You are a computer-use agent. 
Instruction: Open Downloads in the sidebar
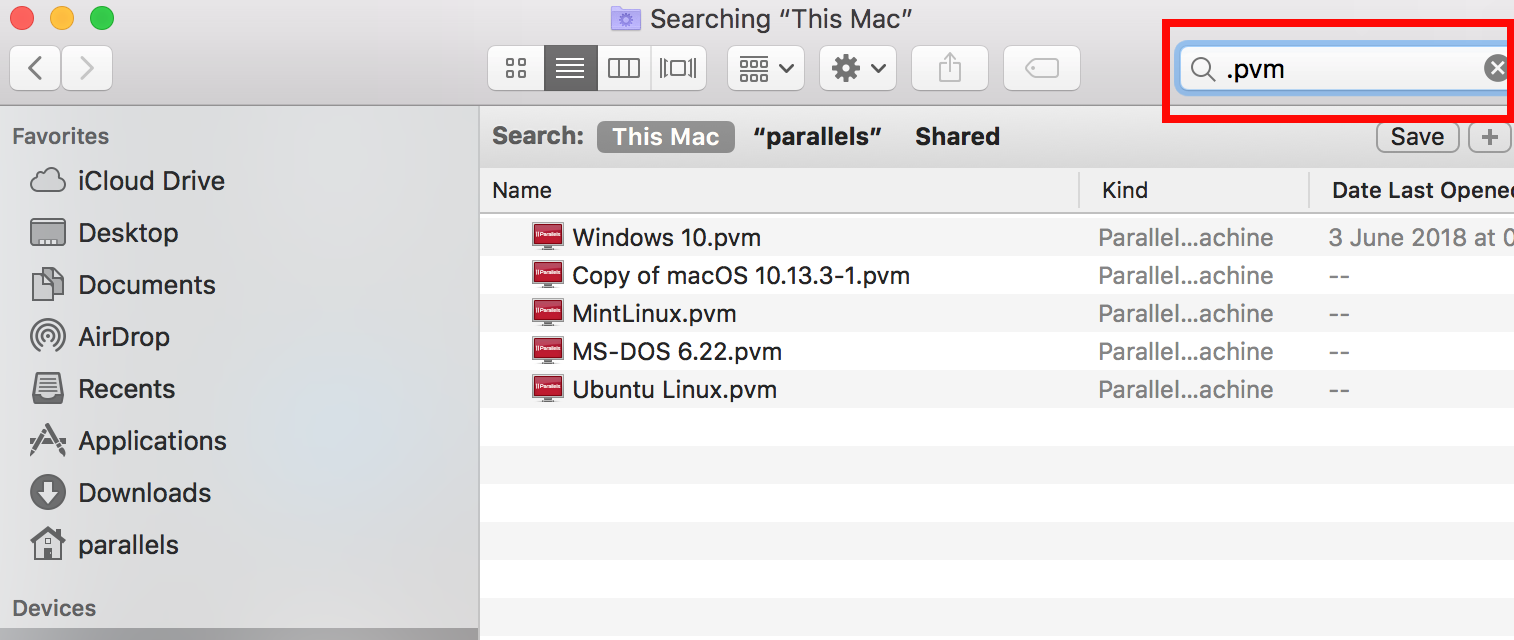click(x=121, y=493)
